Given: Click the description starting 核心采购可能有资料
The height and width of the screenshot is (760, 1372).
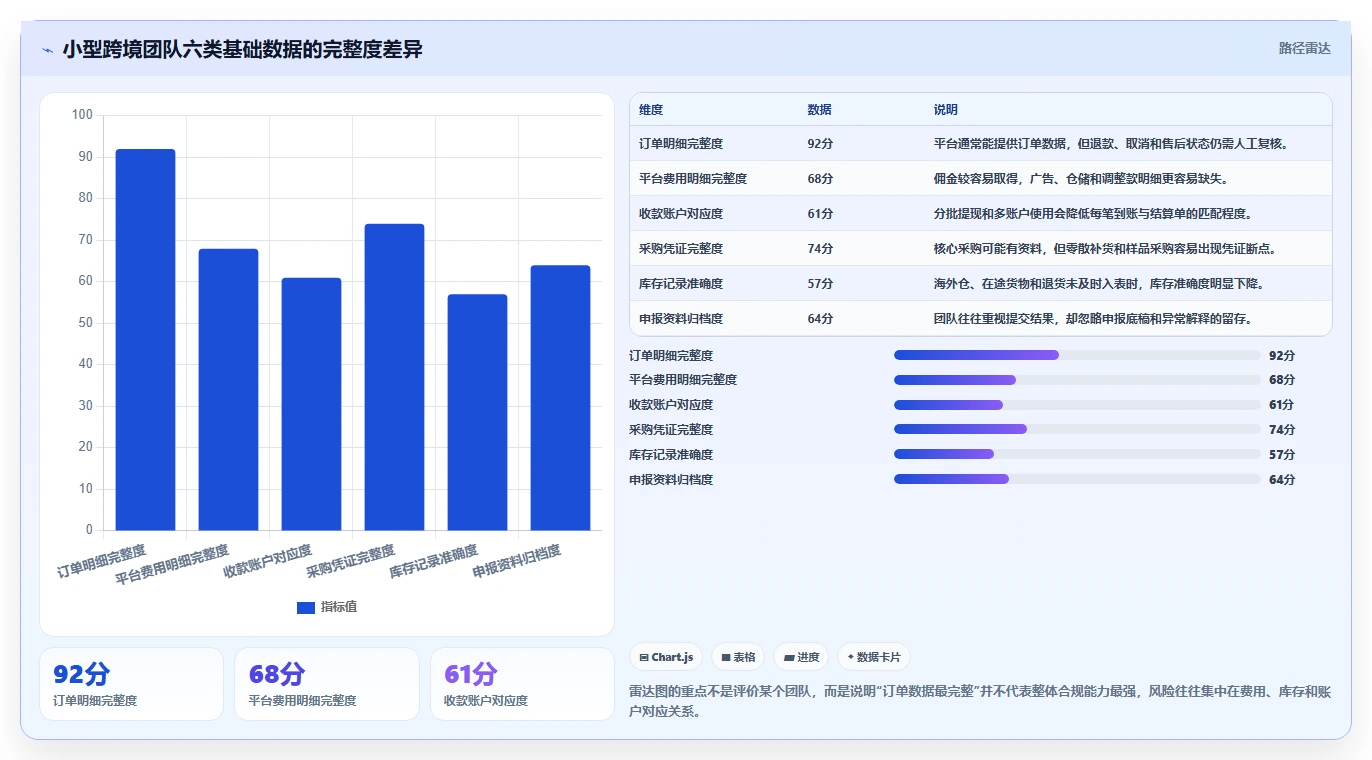Looking at the screenshot, I should 1105,249.
